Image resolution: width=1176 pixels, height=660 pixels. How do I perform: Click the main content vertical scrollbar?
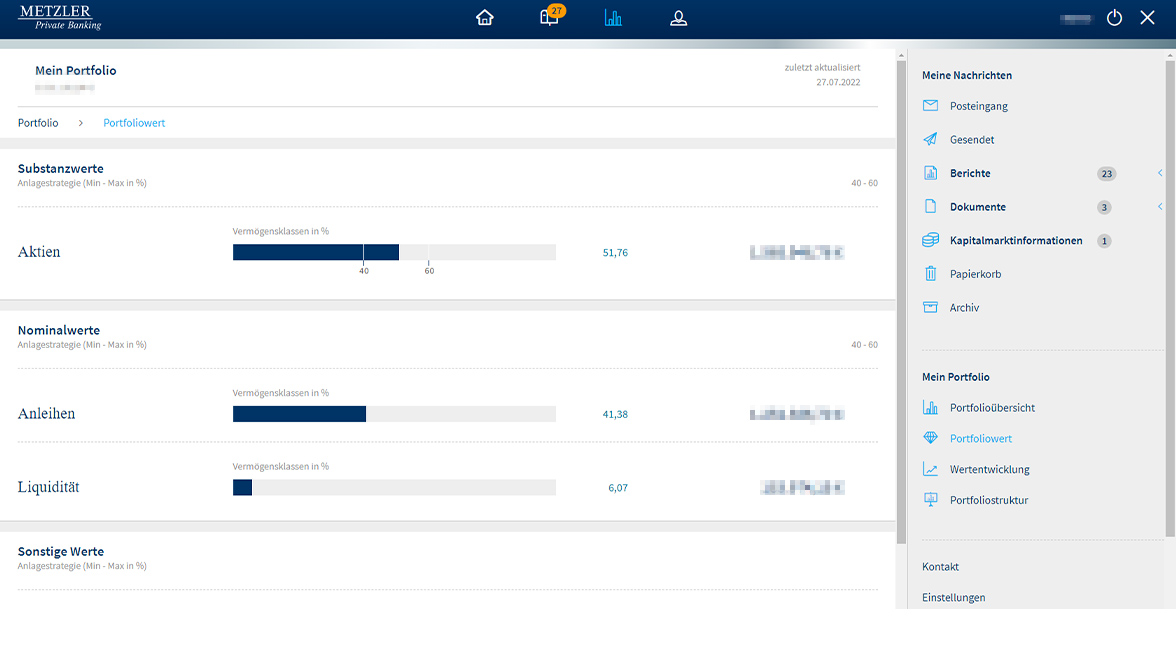901,300
